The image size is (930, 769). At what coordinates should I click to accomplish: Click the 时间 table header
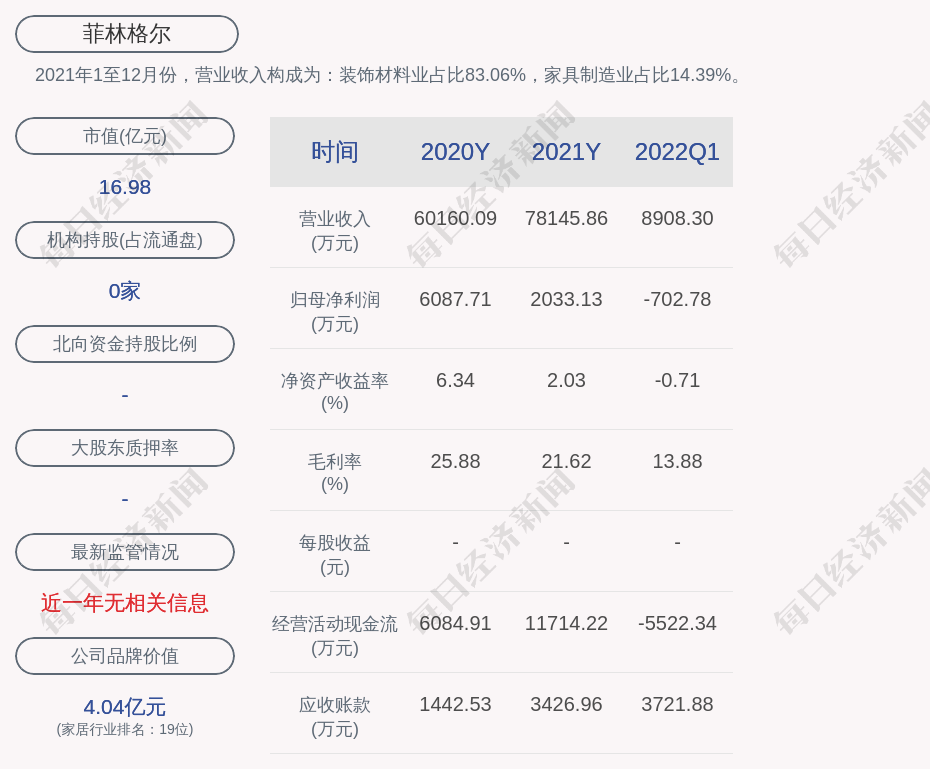(x=335, y=152)
